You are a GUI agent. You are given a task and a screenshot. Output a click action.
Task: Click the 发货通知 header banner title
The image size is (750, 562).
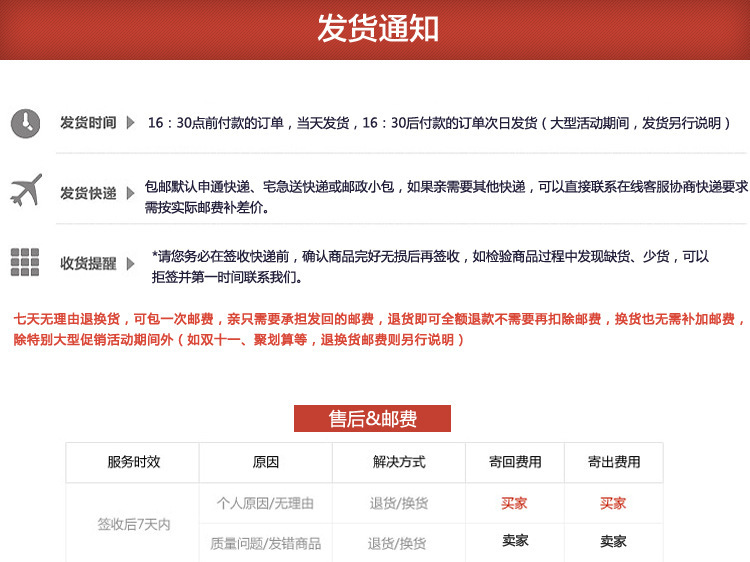[x=377, y=28]
